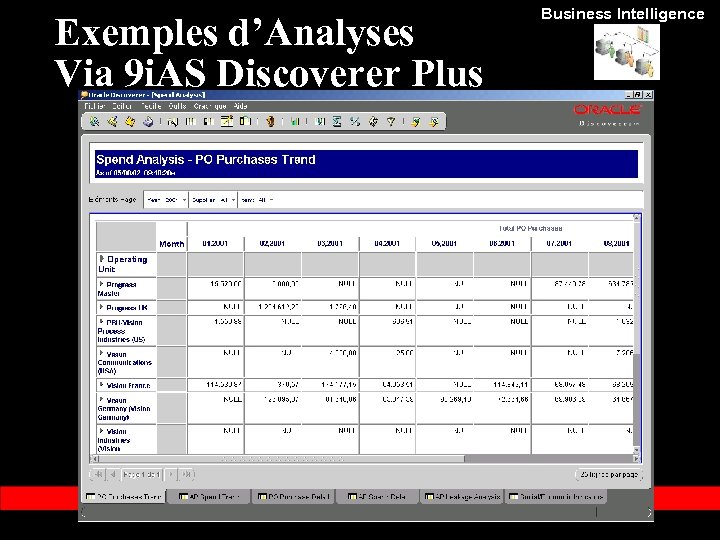
Task: Expand the Operating Unit header triangle
Action: point(102,259)
